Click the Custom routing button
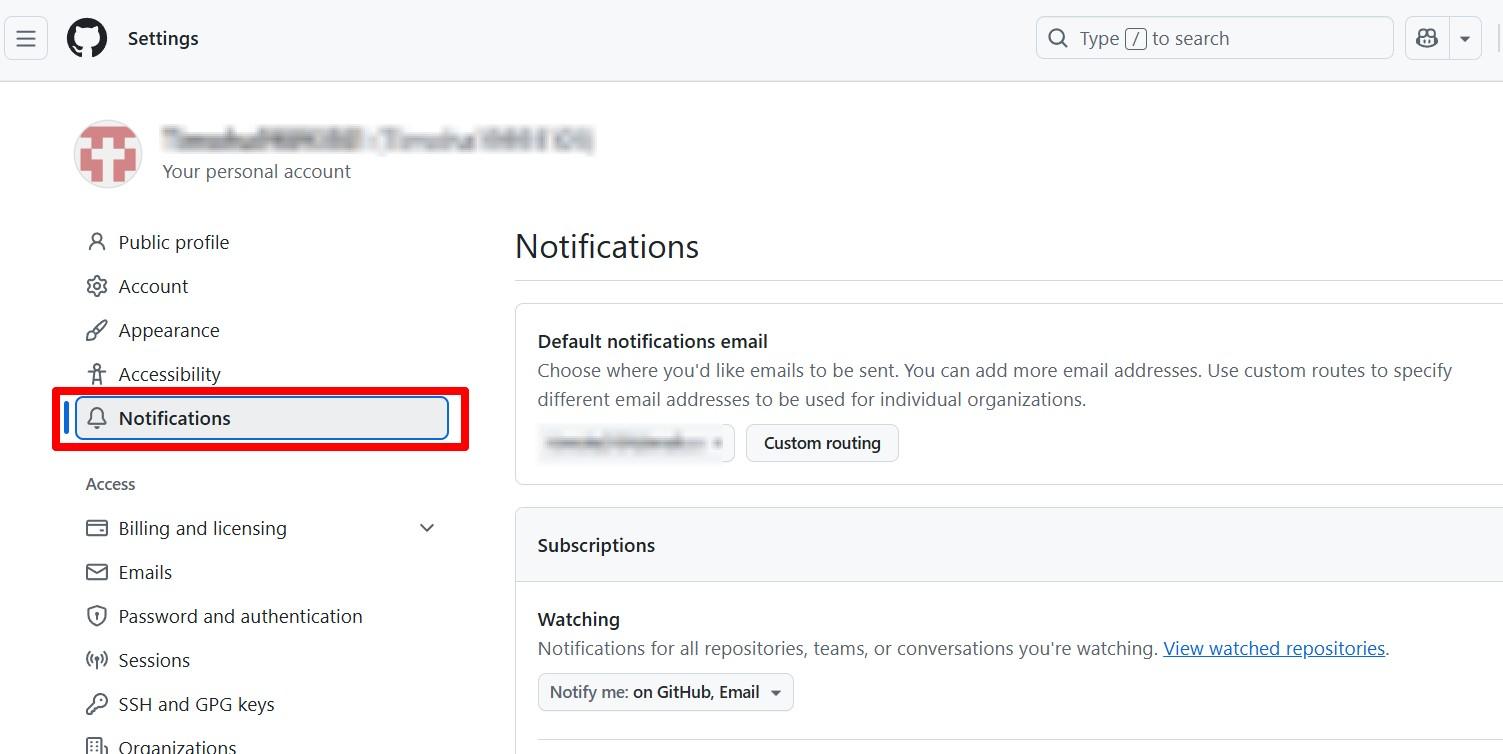The width and height of the screenshot is (1503, 754). click(x=822, y=443)
